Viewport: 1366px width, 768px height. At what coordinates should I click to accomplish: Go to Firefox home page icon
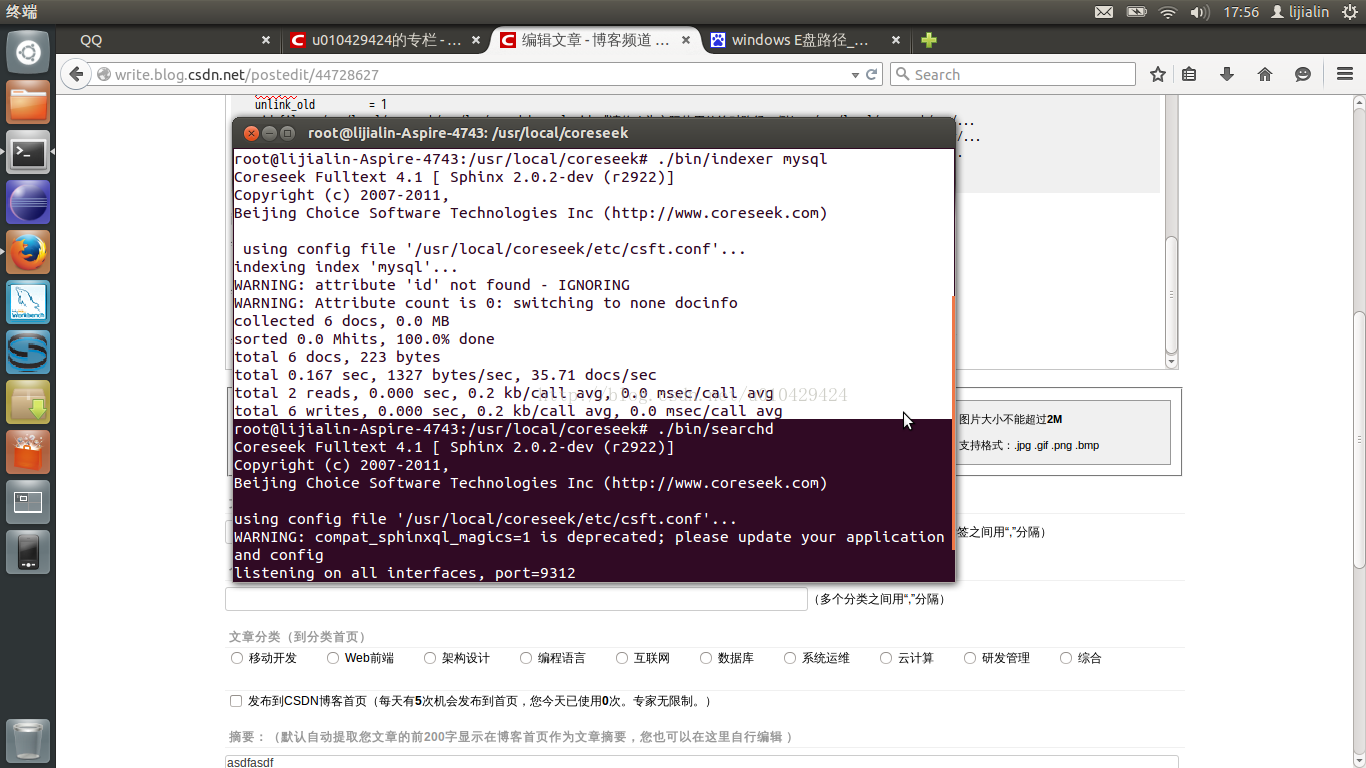pos(1265,74)
